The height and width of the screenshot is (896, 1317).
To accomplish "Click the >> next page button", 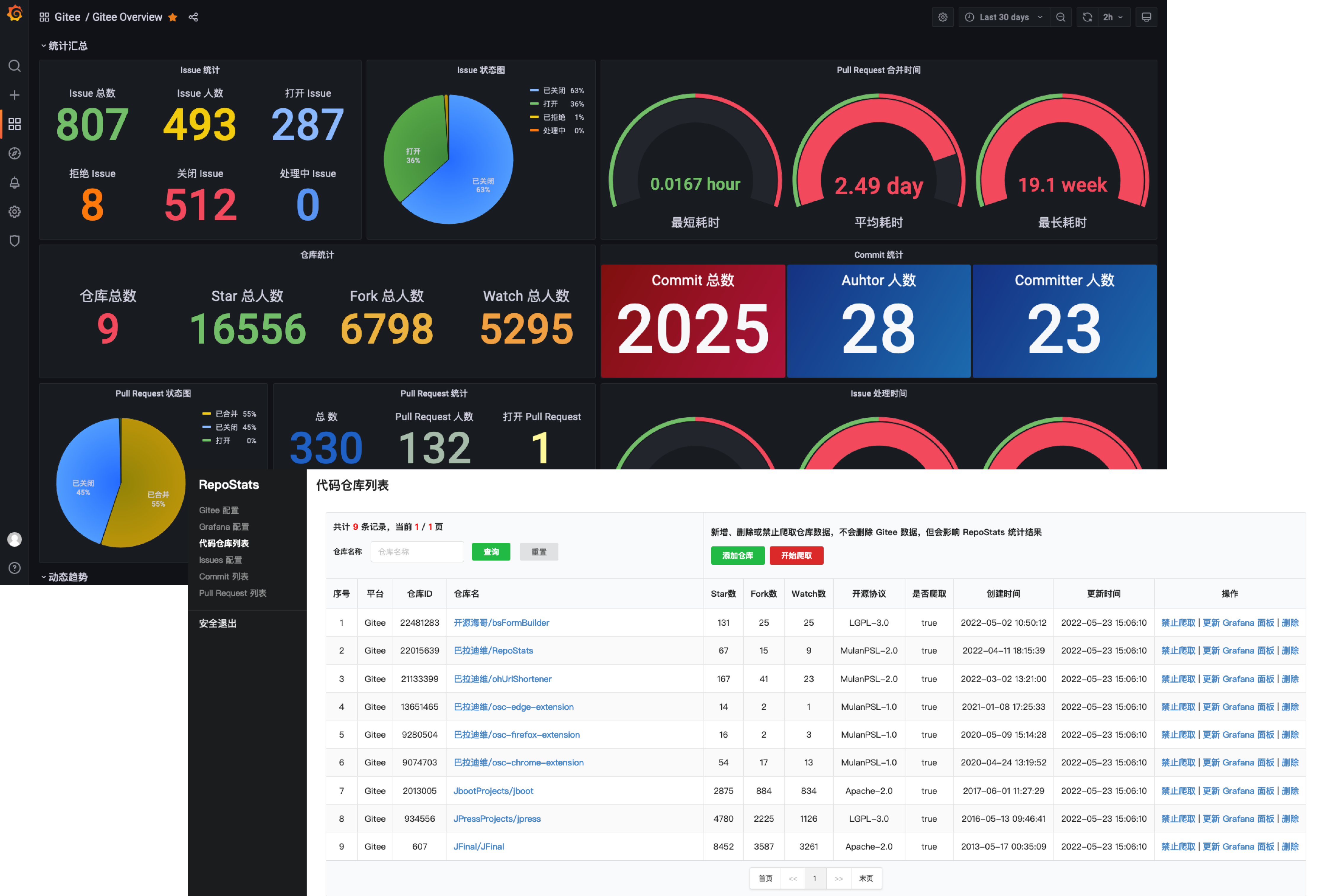I will point(838,878).
